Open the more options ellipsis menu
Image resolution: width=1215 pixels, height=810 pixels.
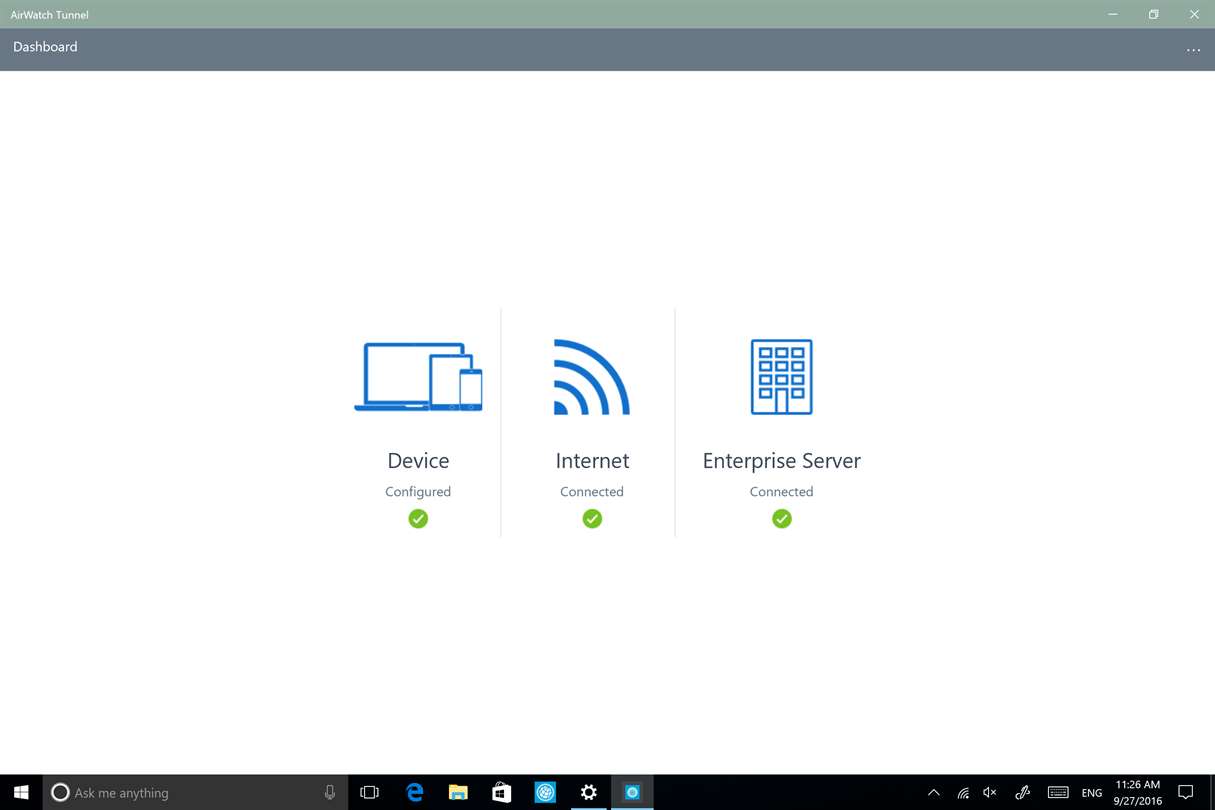[x=1193, y=49]
